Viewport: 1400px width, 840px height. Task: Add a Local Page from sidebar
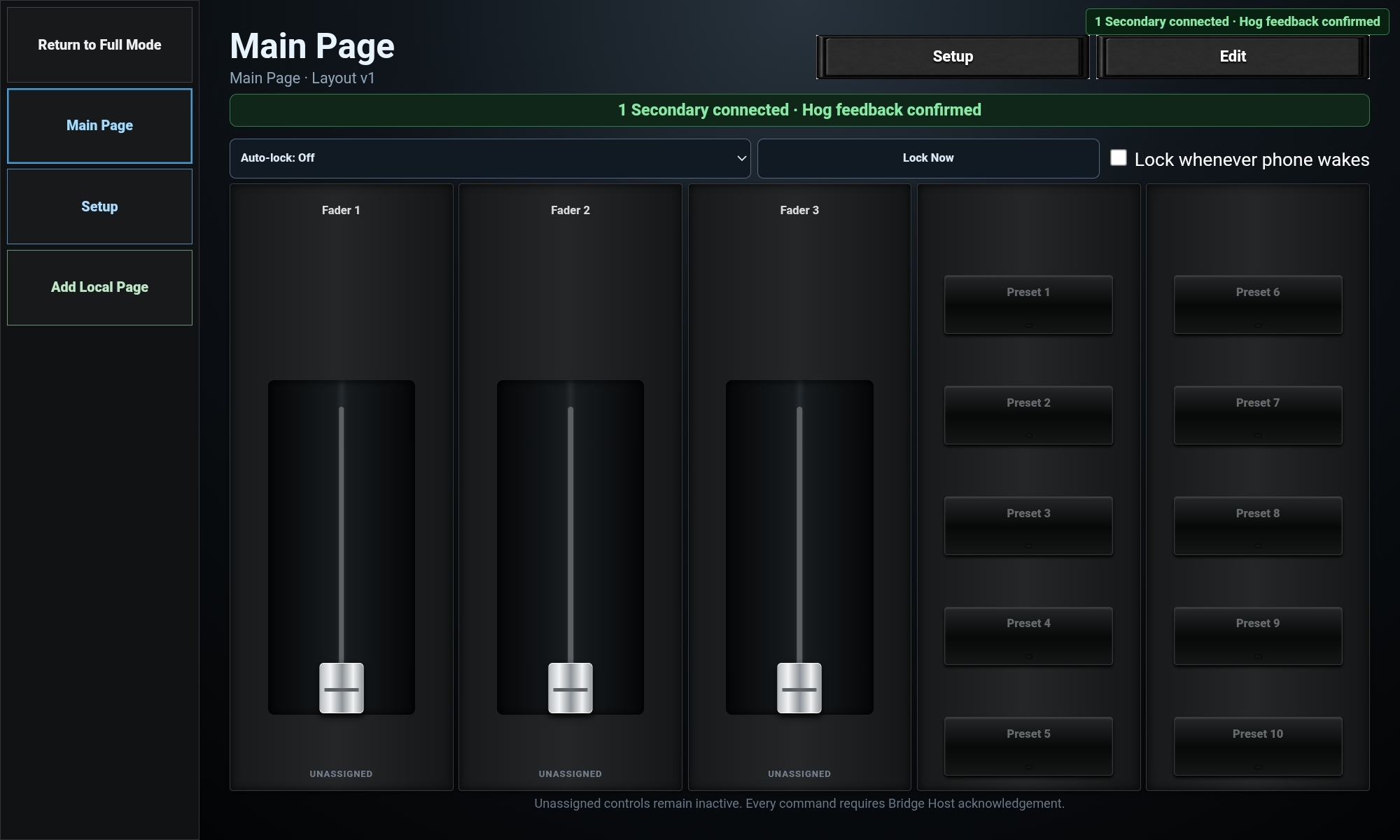coord(99,288)
